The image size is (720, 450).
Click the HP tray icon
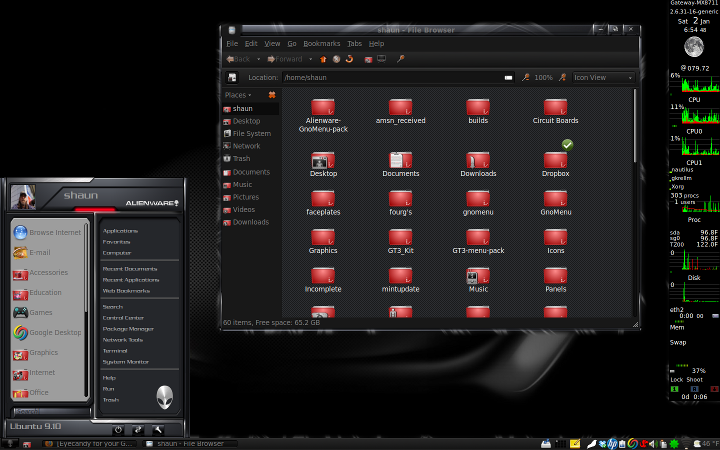coord(612,444)
